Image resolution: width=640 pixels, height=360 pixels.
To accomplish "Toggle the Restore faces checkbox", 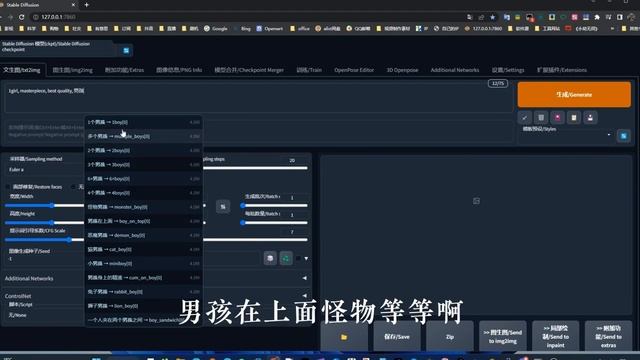I will point(9,187).
